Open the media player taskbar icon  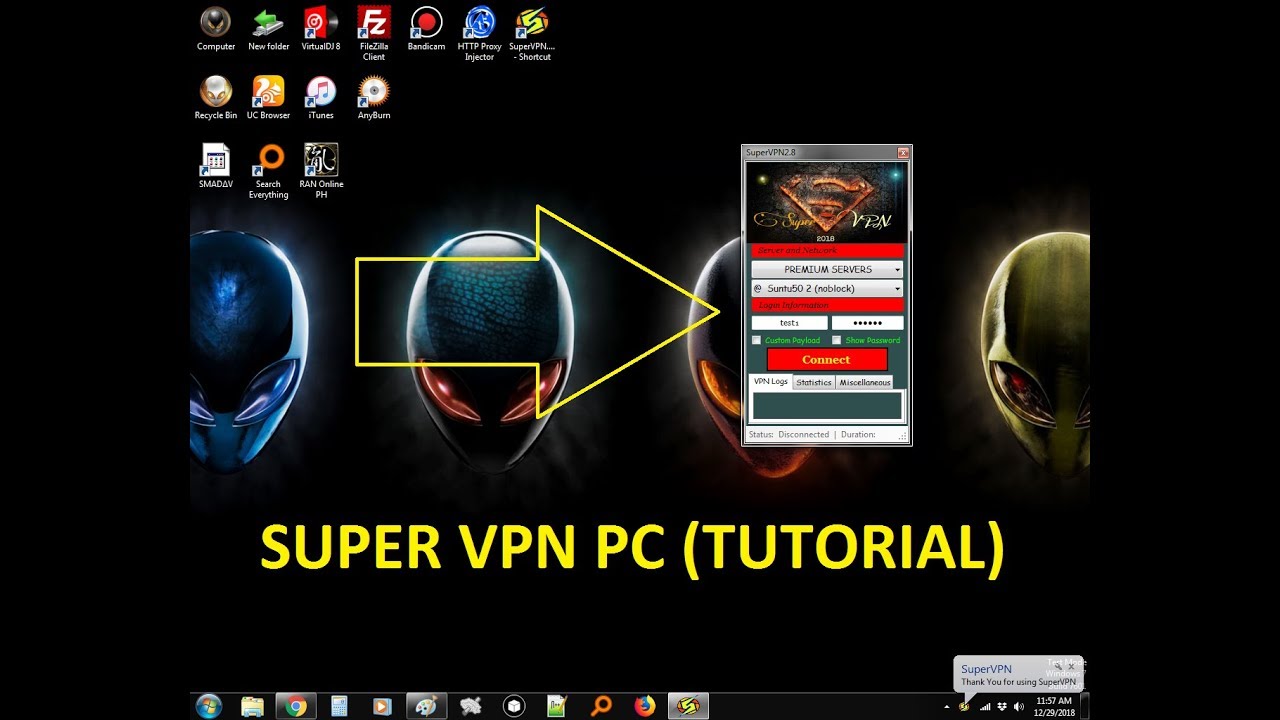[382, 706]
